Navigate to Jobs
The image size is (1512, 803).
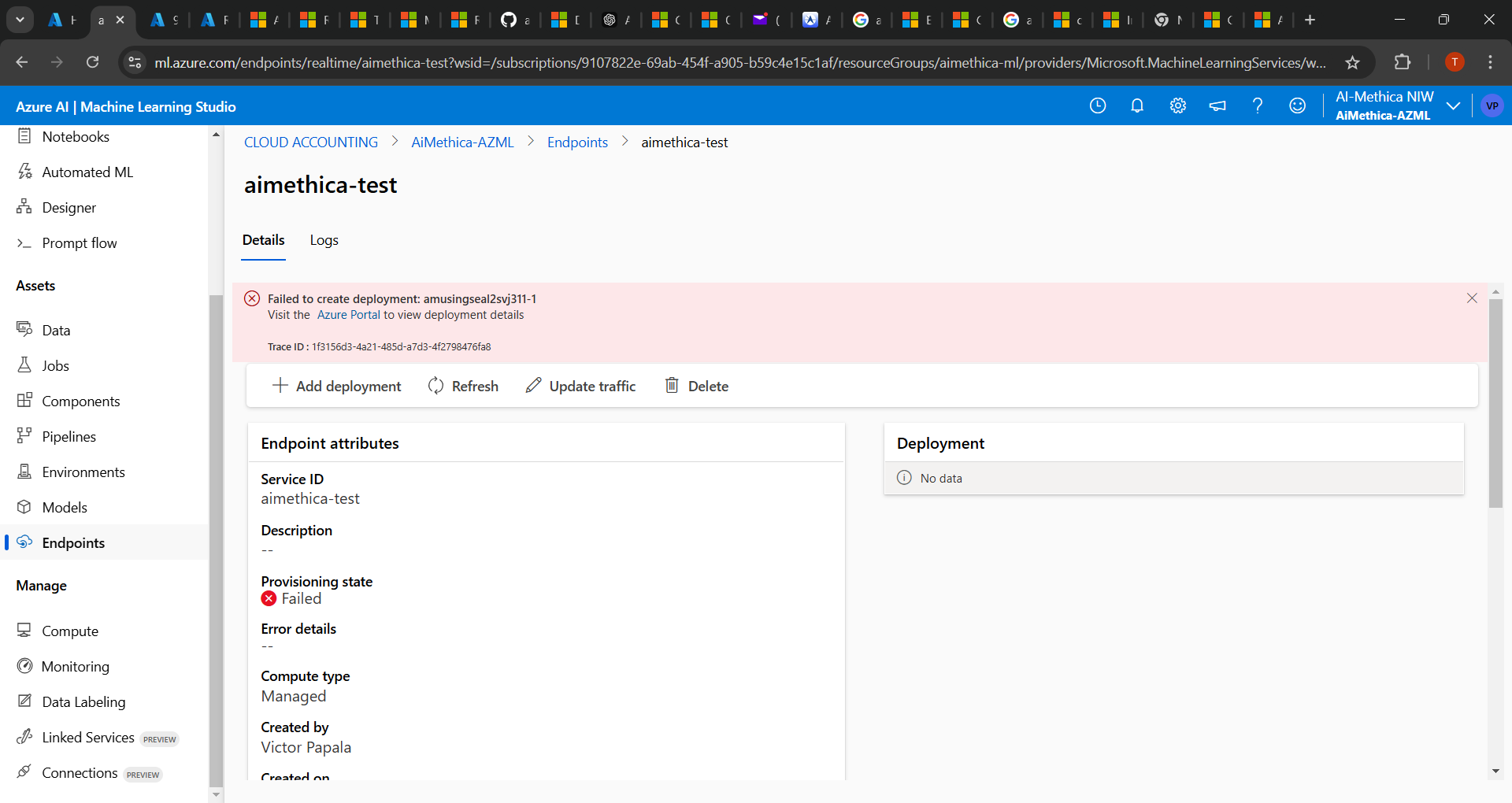(43, 365)
